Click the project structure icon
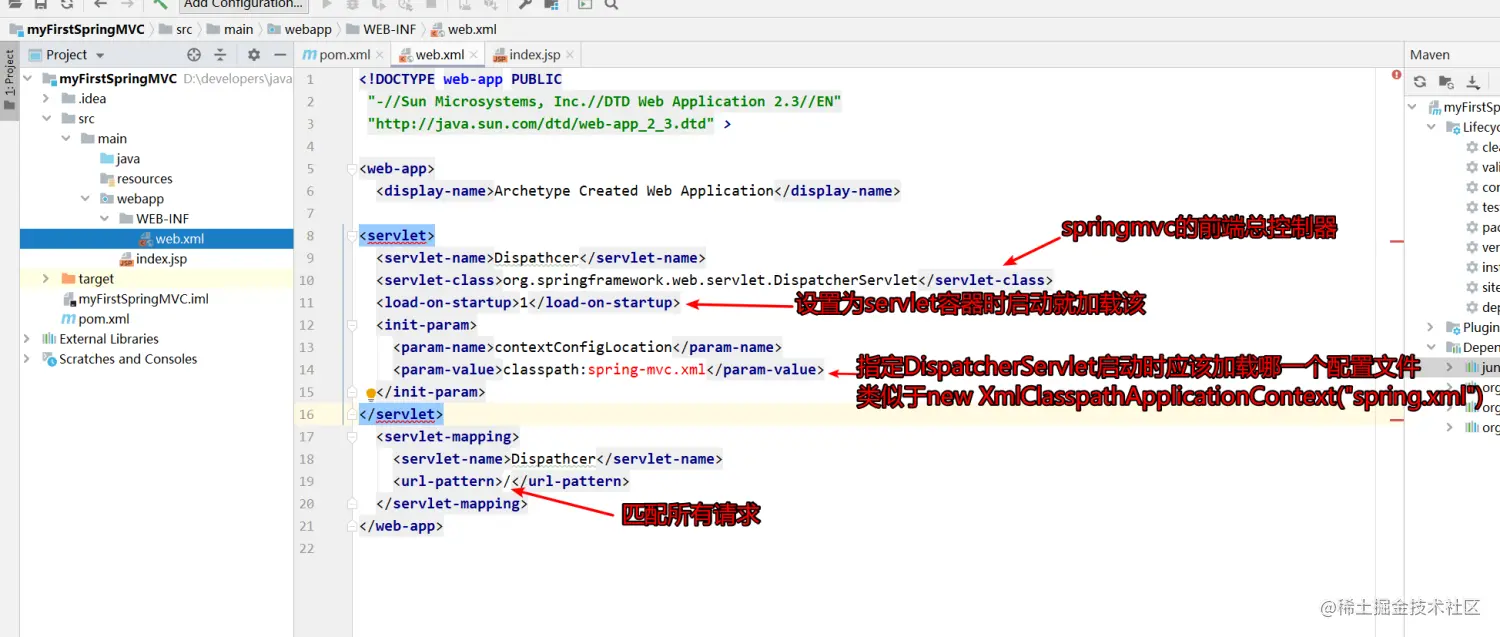1500x637 pixels. [x=551, y=5]
